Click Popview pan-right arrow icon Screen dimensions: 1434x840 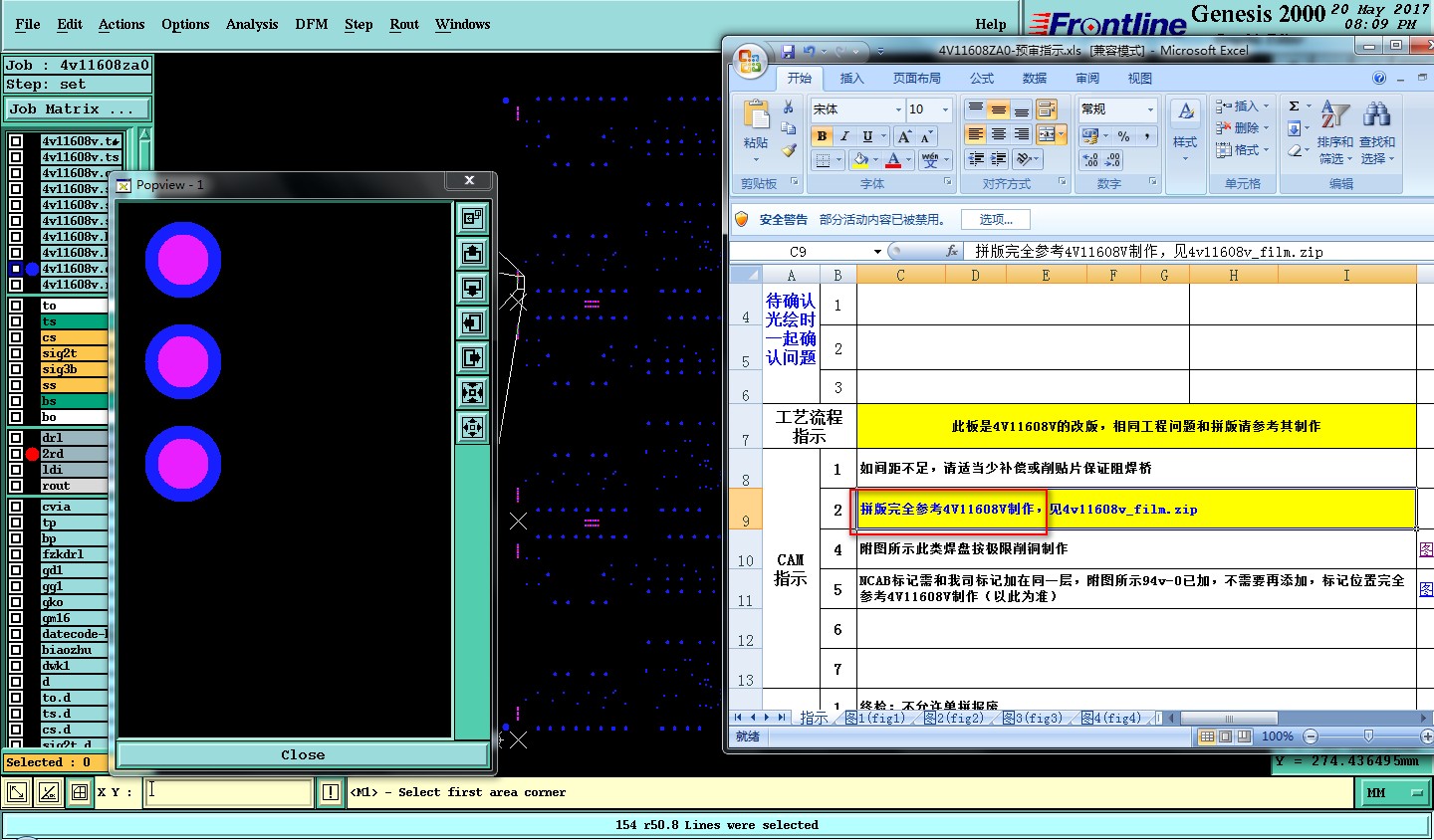[473, 357]
